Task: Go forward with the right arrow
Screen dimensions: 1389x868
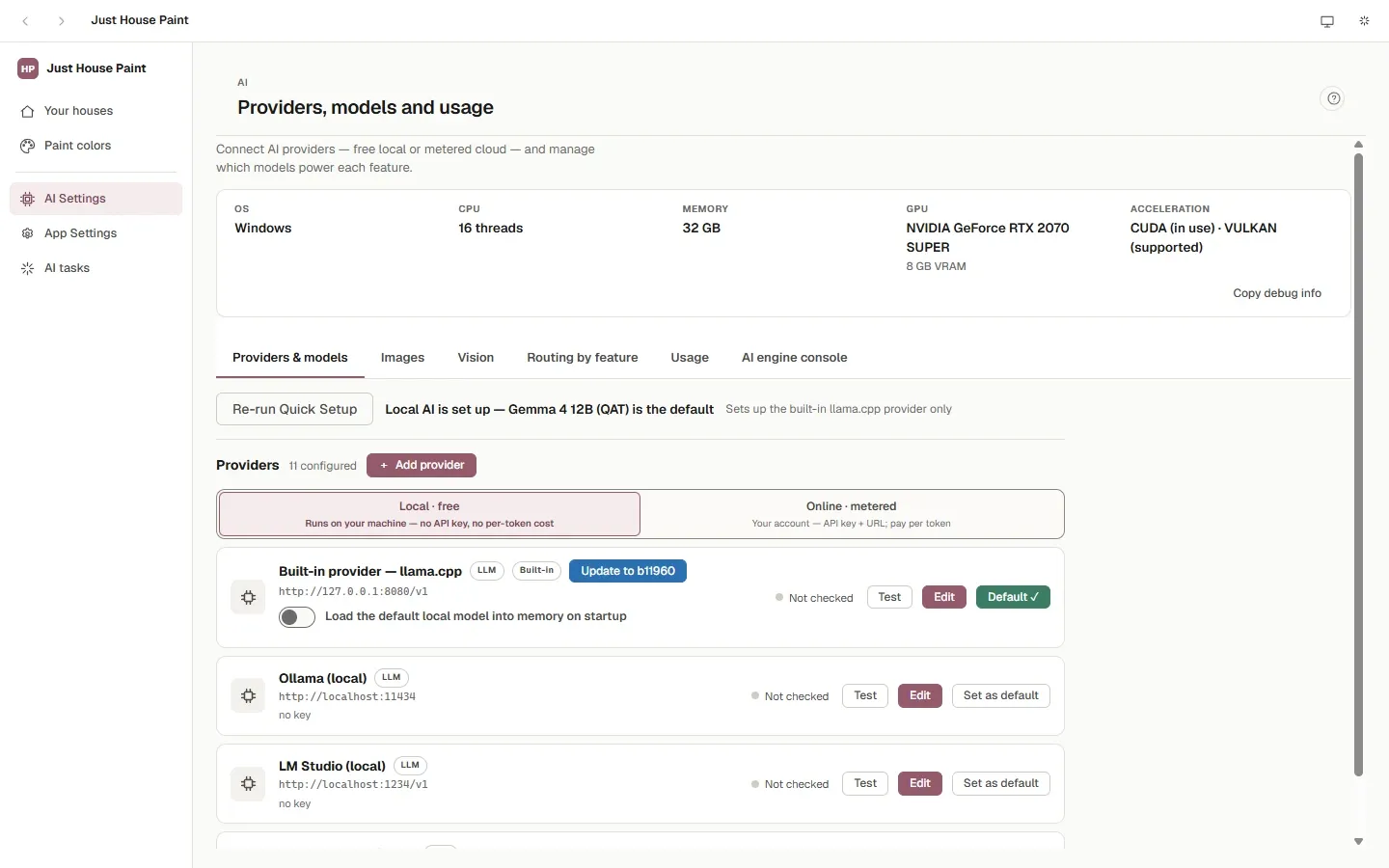Action: (62, 20)
